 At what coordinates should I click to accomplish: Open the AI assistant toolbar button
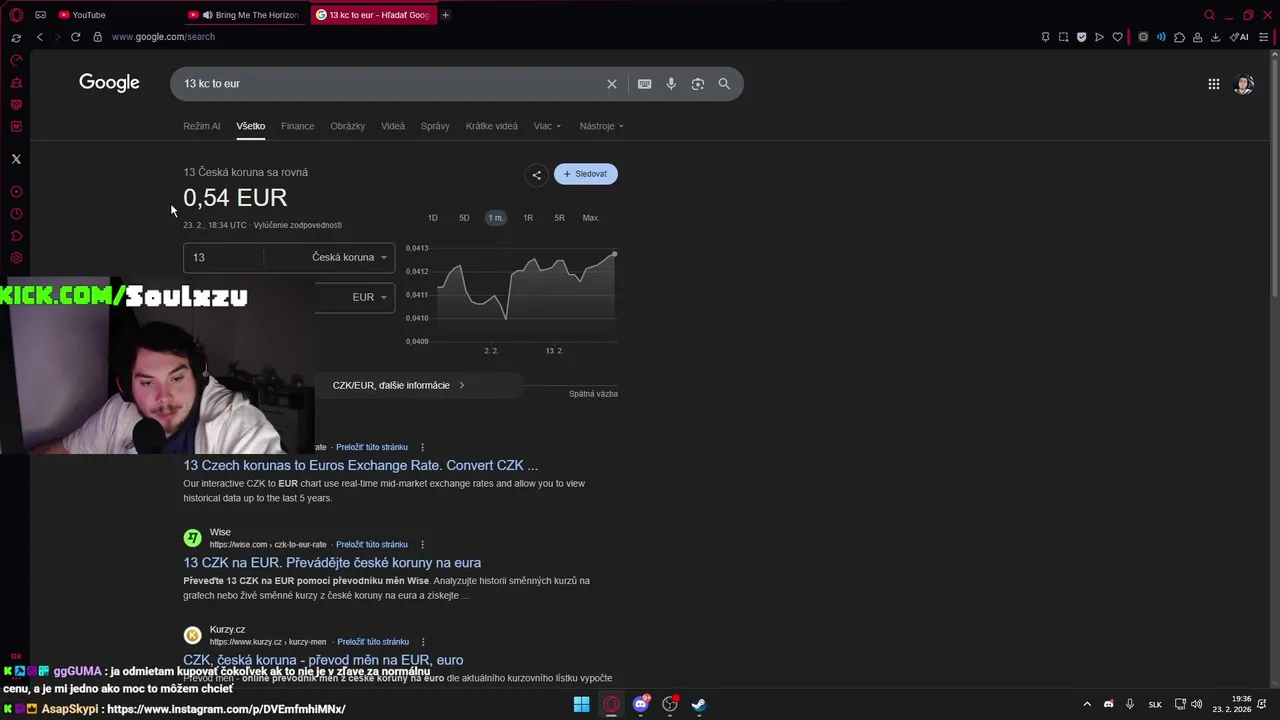[x=1239, y=37]
